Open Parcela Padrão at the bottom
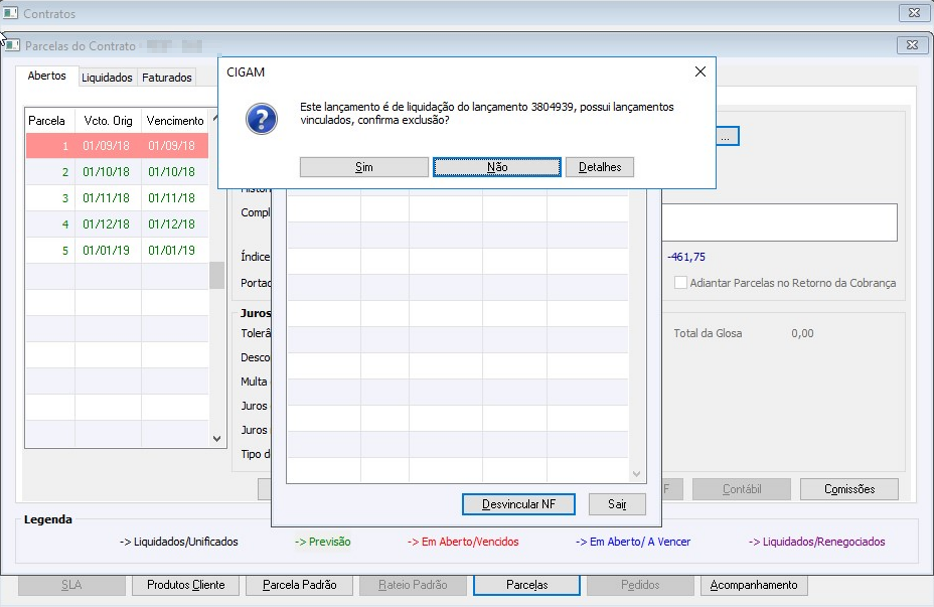This screenshot has height=607, width=934. [x=299, y=585]
